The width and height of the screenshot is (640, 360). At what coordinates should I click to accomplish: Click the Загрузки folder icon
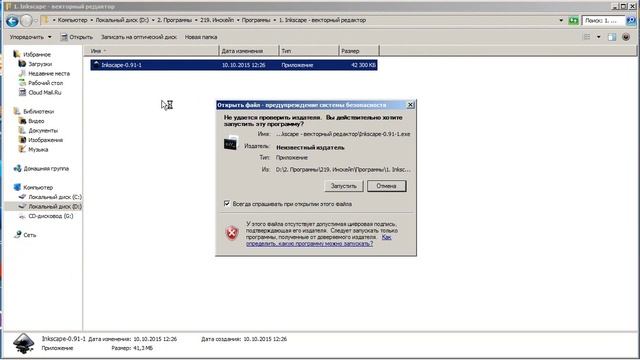click(x=22, y=64)
